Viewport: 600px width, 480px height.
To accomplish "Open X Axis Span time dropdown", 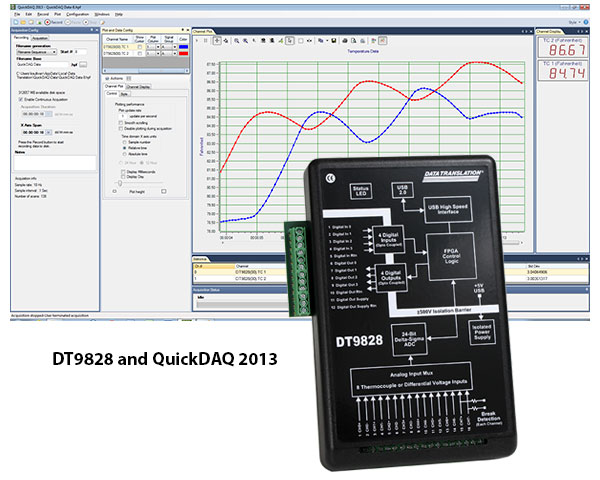I will point(49,132).
